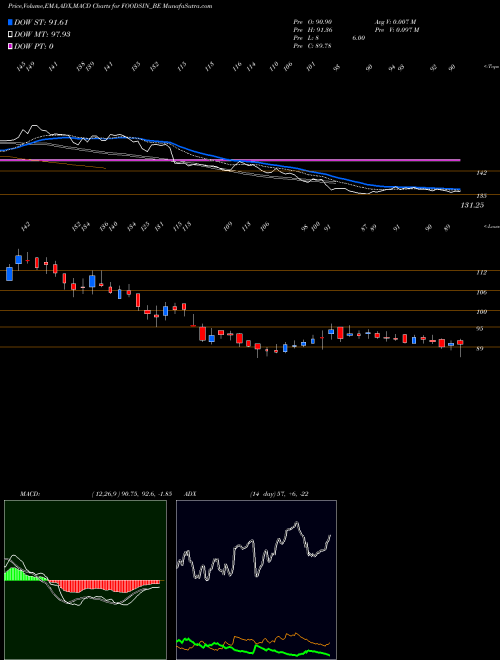Click the 131.25 price label under EMA chart
This screenshot has height=660, width=500.
pos(472,205)
